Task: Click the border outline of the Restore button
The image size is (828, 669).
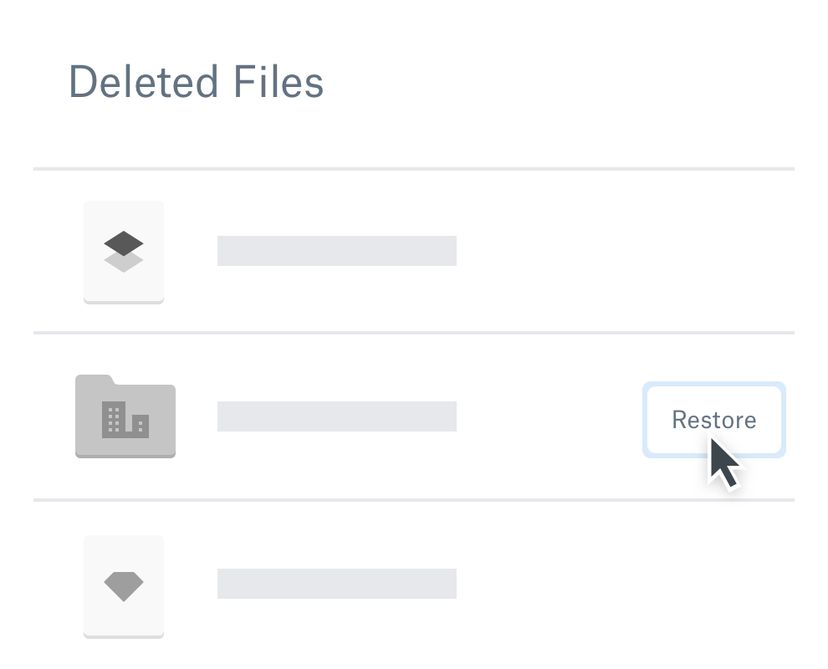Action: pos(644,420)
